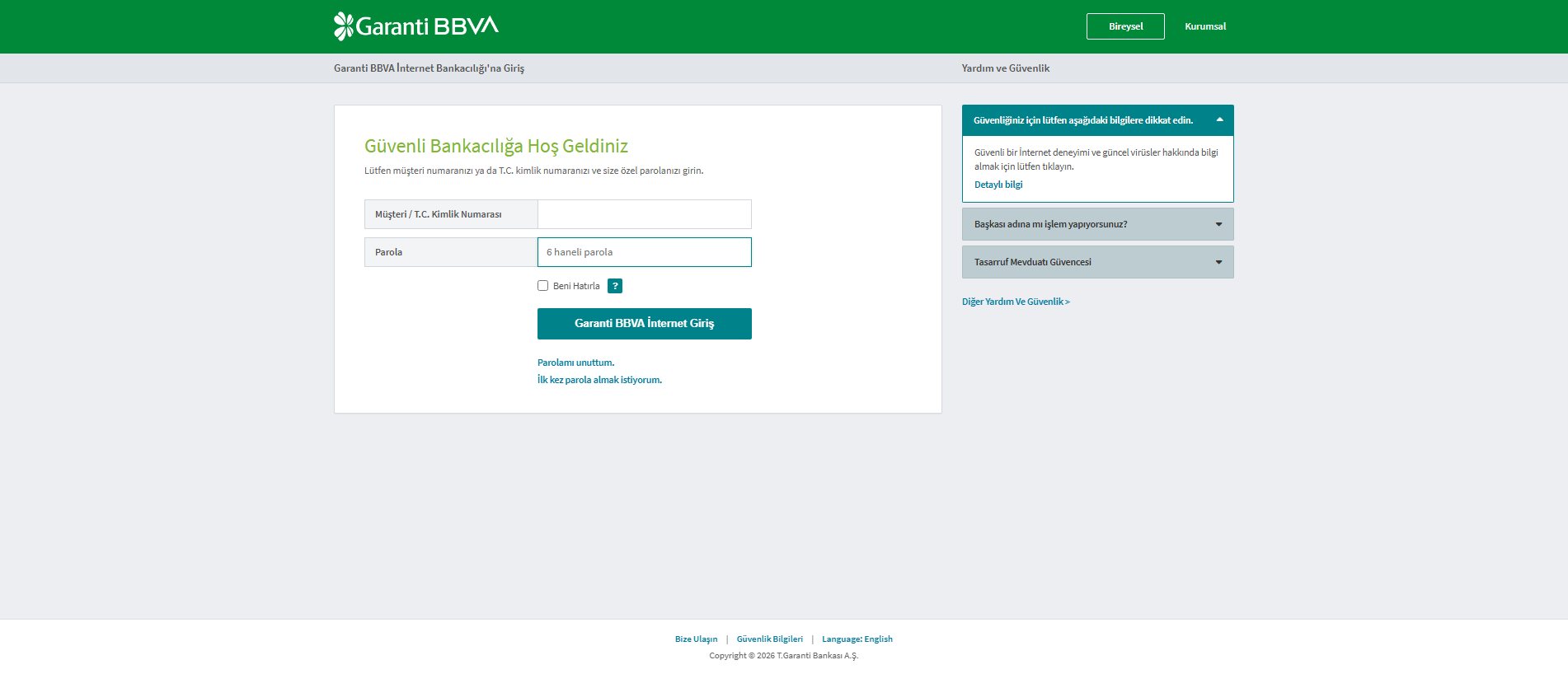Open Bize Ulaşın footer link

696,639
